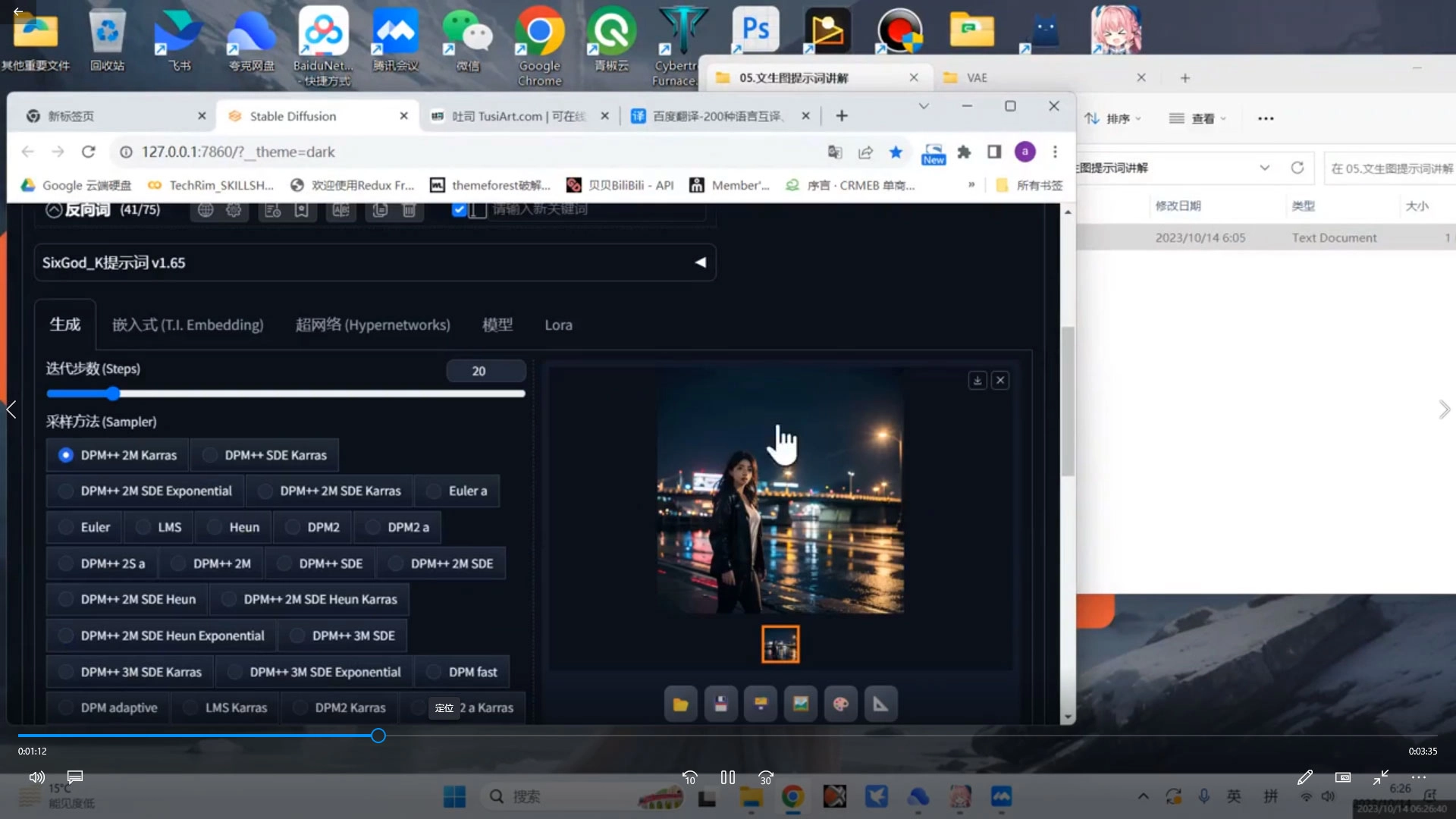Send the image to img2img tab icon

(x=800, y=704)
